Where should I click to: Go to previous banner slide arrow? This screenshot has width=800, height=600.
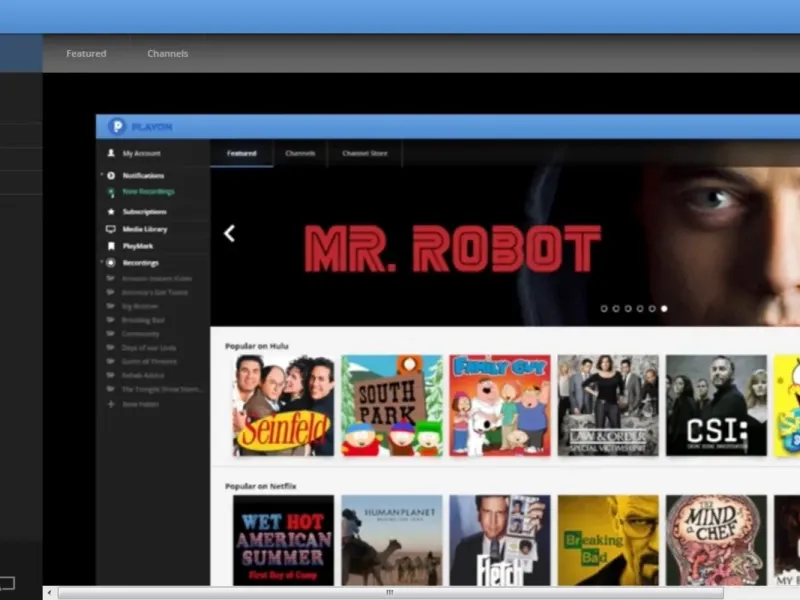tap(230, 234)
